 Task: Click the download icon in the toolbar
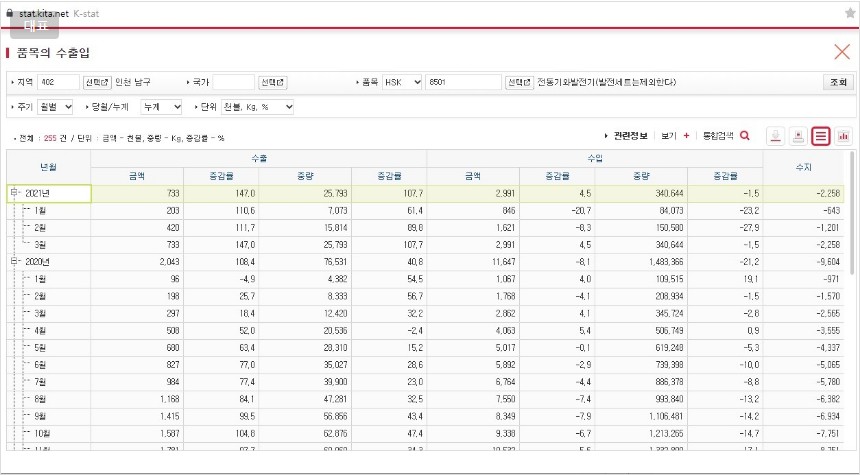pos(775,136)
